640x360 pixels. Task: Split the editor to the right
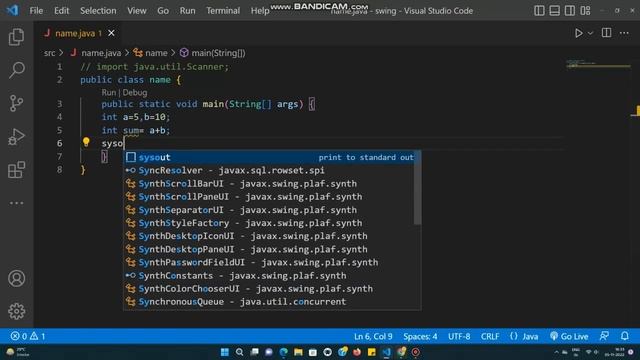click(607, 33)
